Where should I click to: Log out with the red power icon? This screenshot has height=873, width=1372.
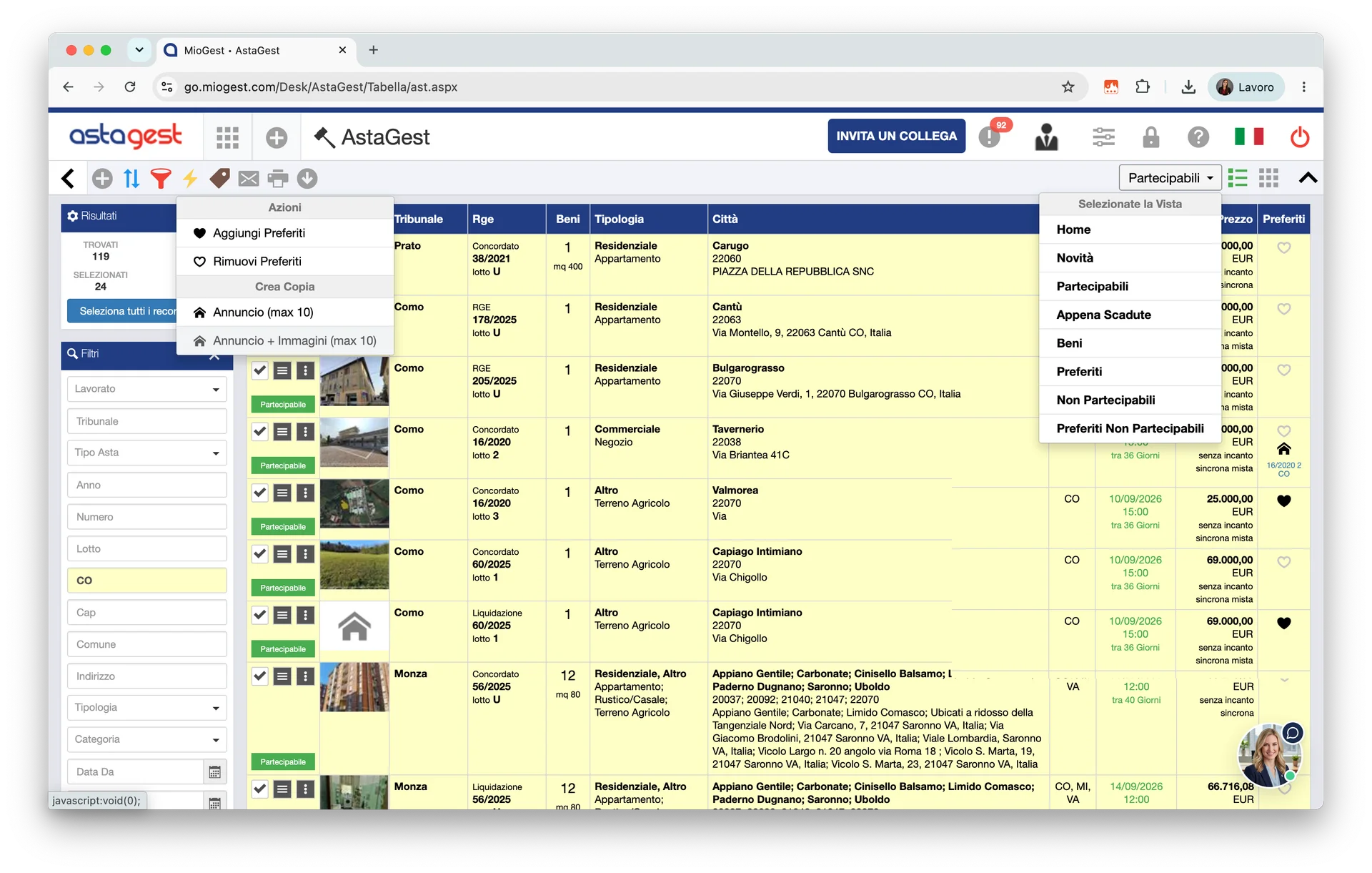(x=1300, y=137)
